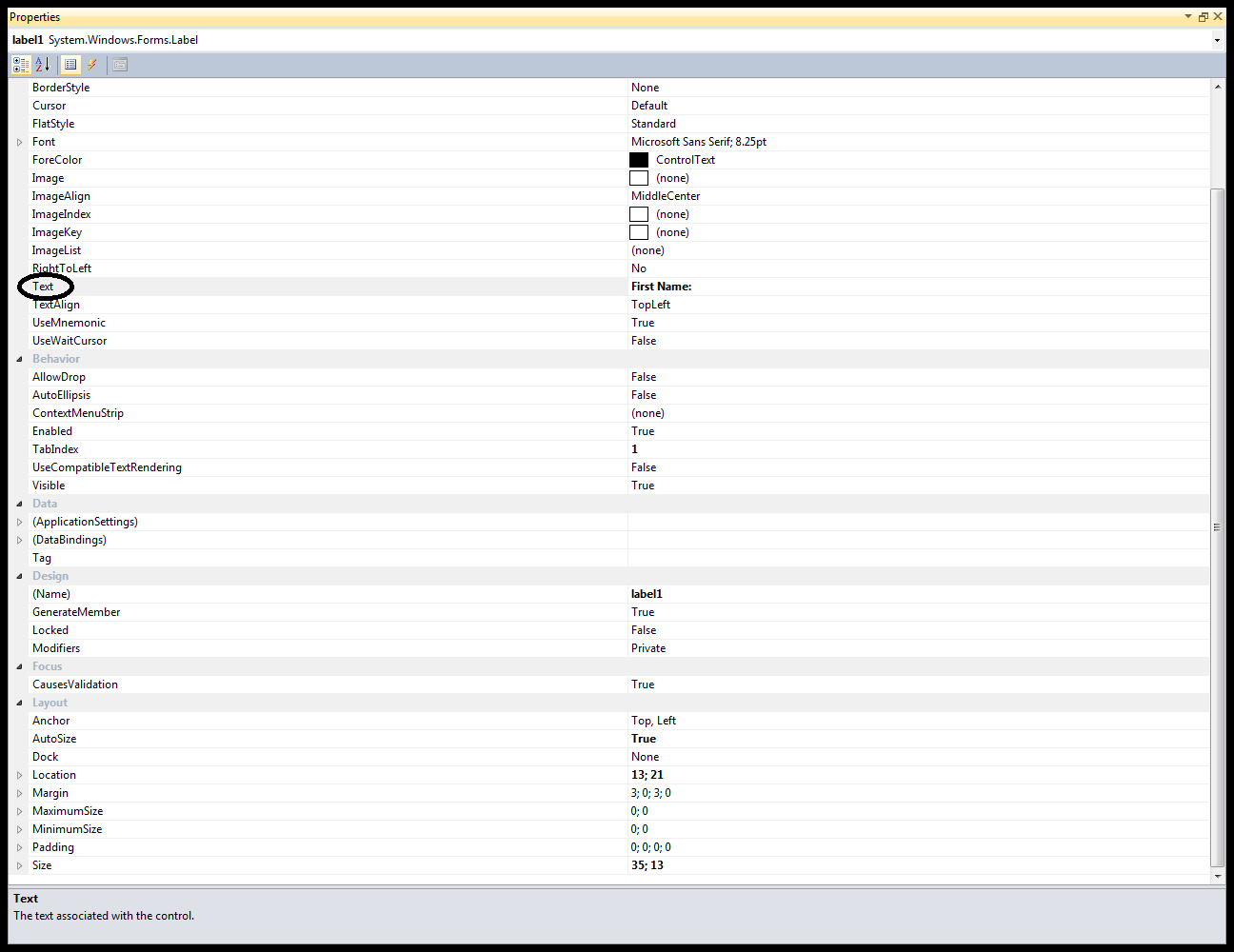Select the ContextMenuStrip property
This screenshot has height=952, width=1234.
point(78,413)
